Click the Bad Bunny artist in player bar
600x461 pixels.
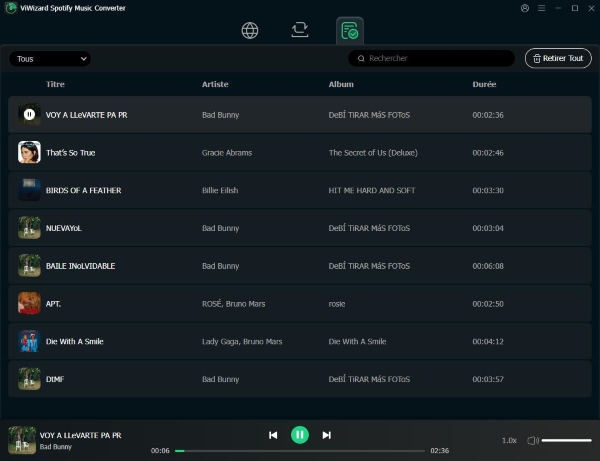point(55,447)
